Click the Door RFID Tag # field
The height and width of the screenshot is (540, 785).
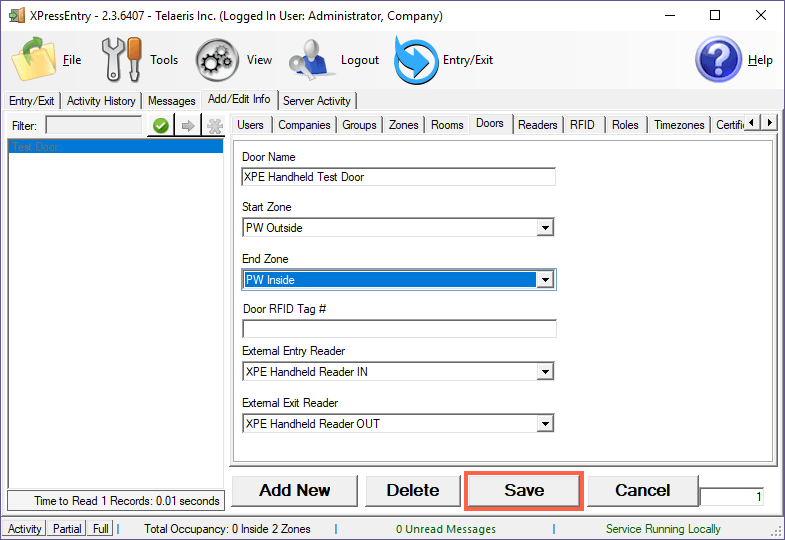pyautogui.click(x=399, y=329)
